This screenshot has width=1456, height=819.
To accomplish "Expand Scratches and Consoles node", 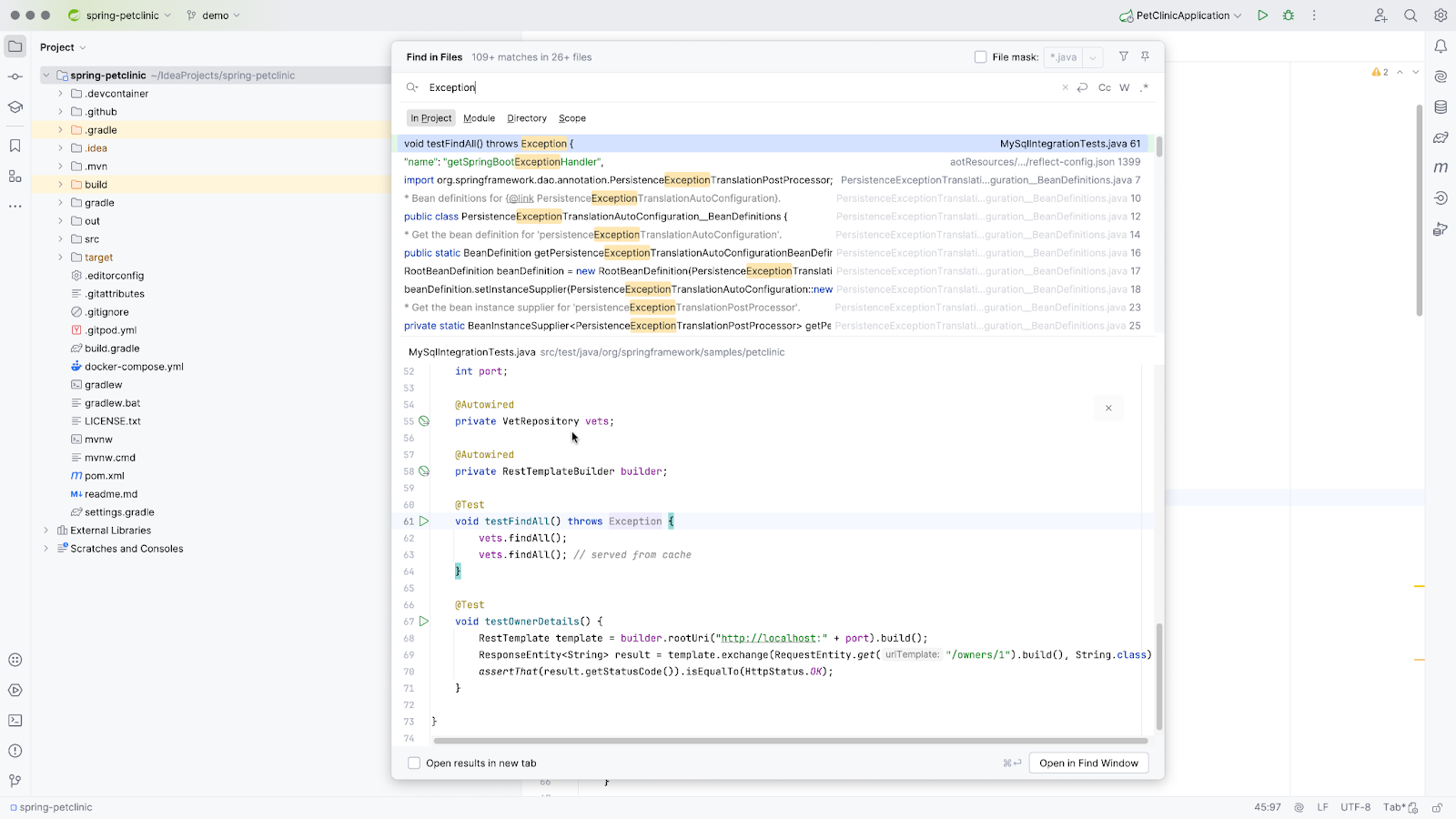I will (x=46, y=549).
